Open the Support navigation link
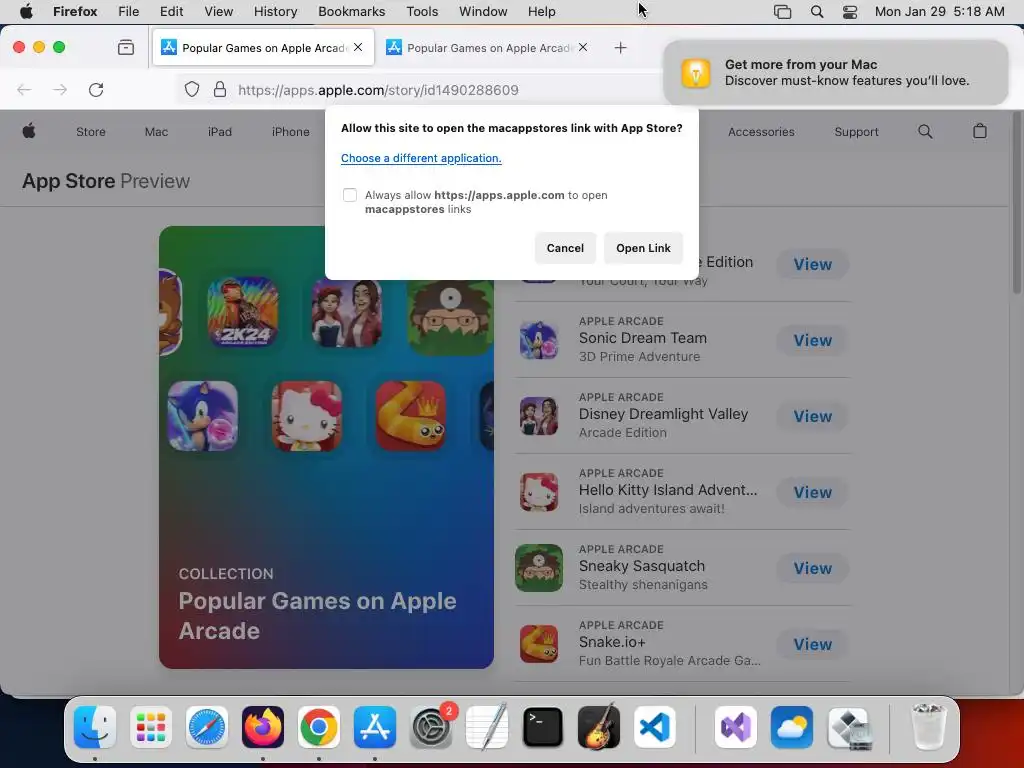 pos(856,132)
